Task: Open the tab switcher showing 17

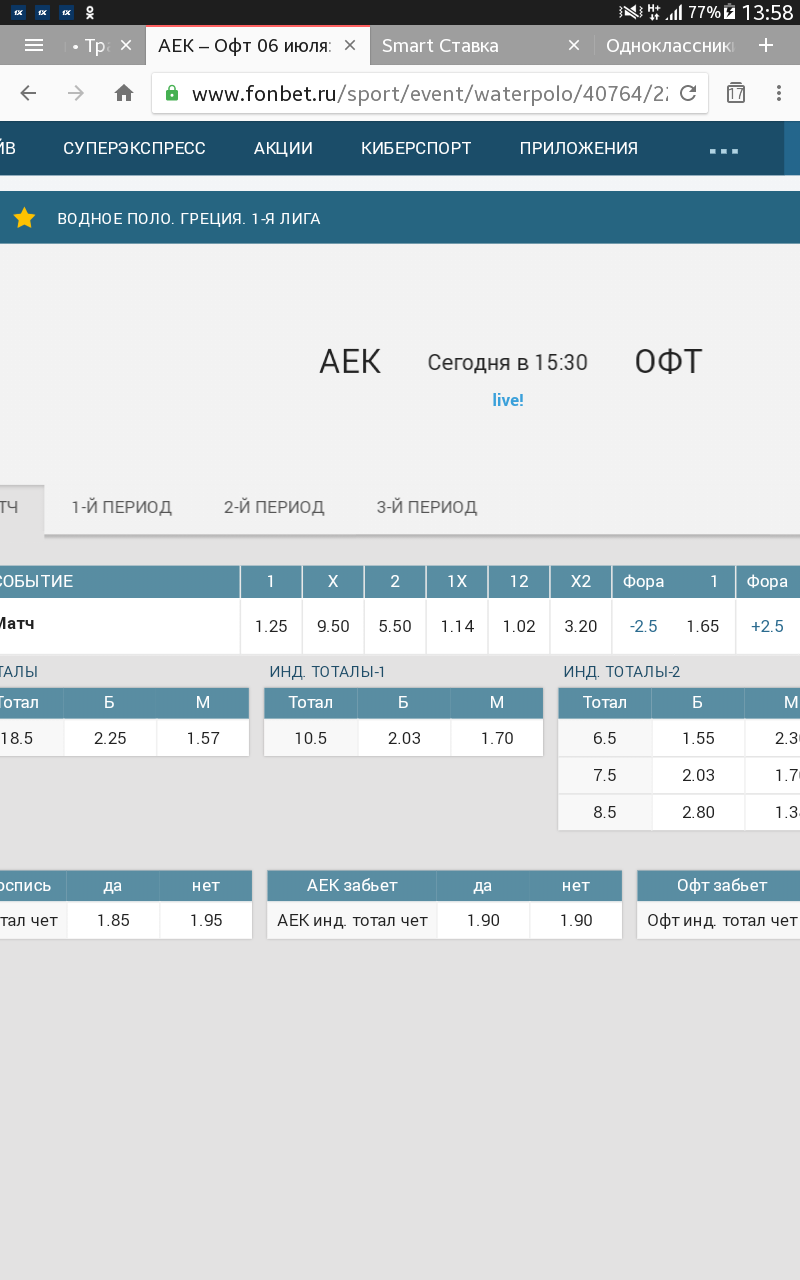Action: point(736,93)
